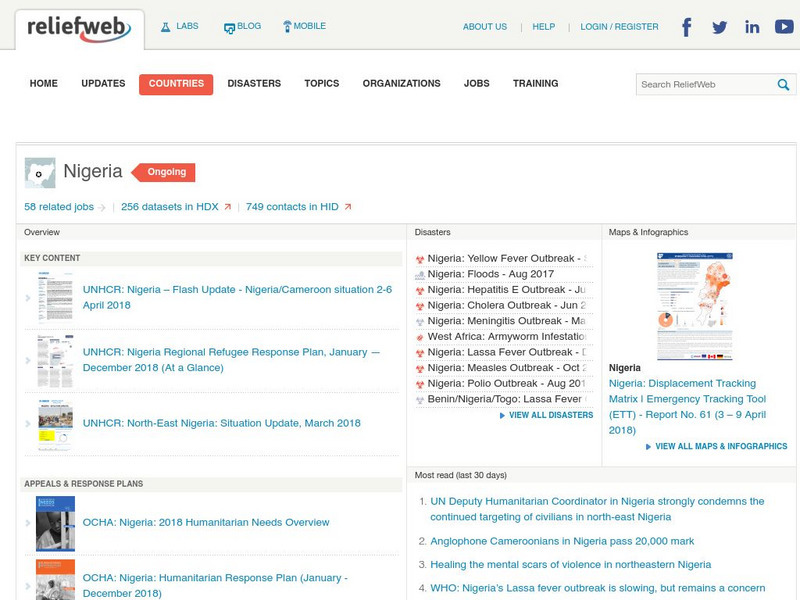Open ReliefWeb YouTube channel
Viewport: 800px width, 600px height.
(784, 27)
